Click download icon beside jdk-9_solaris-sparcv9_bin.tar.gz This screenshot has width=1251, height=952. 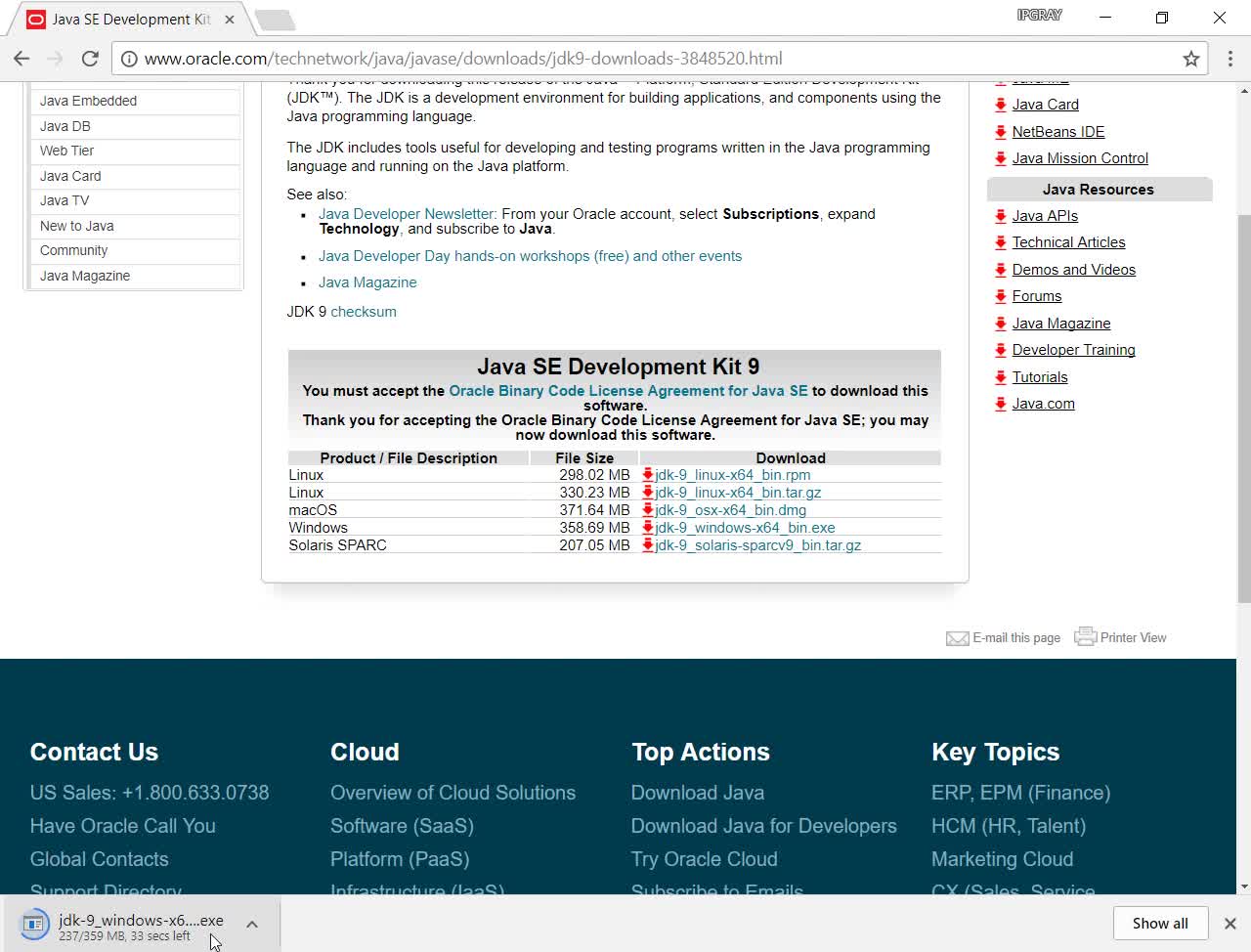click(x=648, y=545)
